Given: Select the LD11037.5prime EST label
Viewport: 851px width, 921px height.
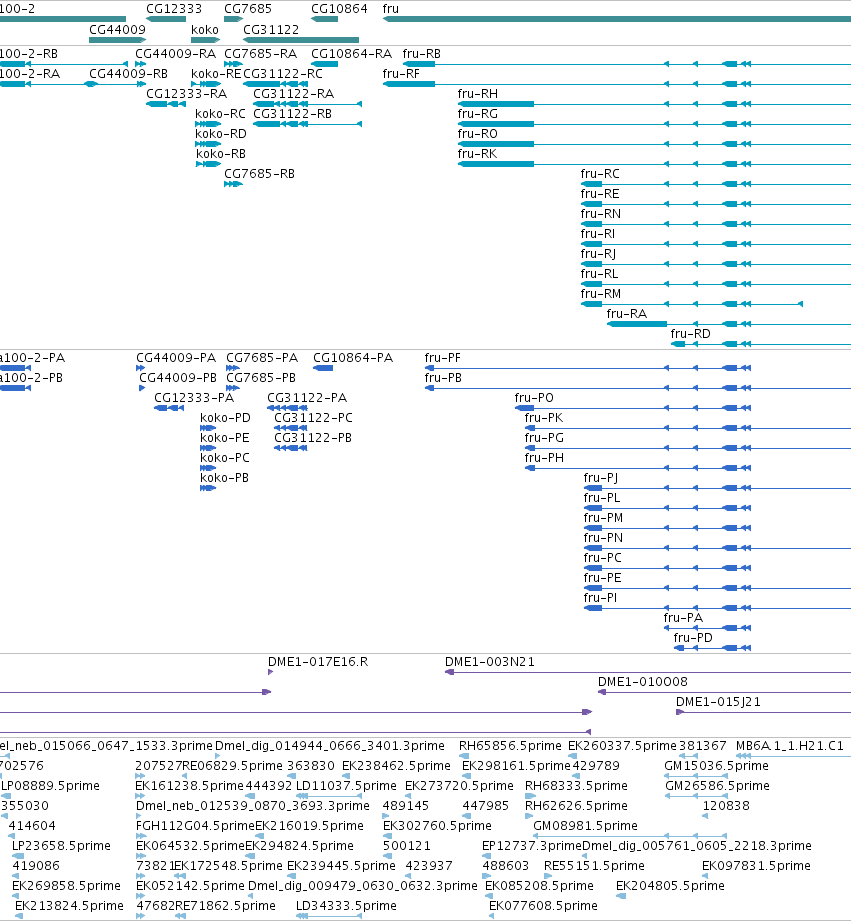Looking at the screenshot, I should [x=347, y=786].
